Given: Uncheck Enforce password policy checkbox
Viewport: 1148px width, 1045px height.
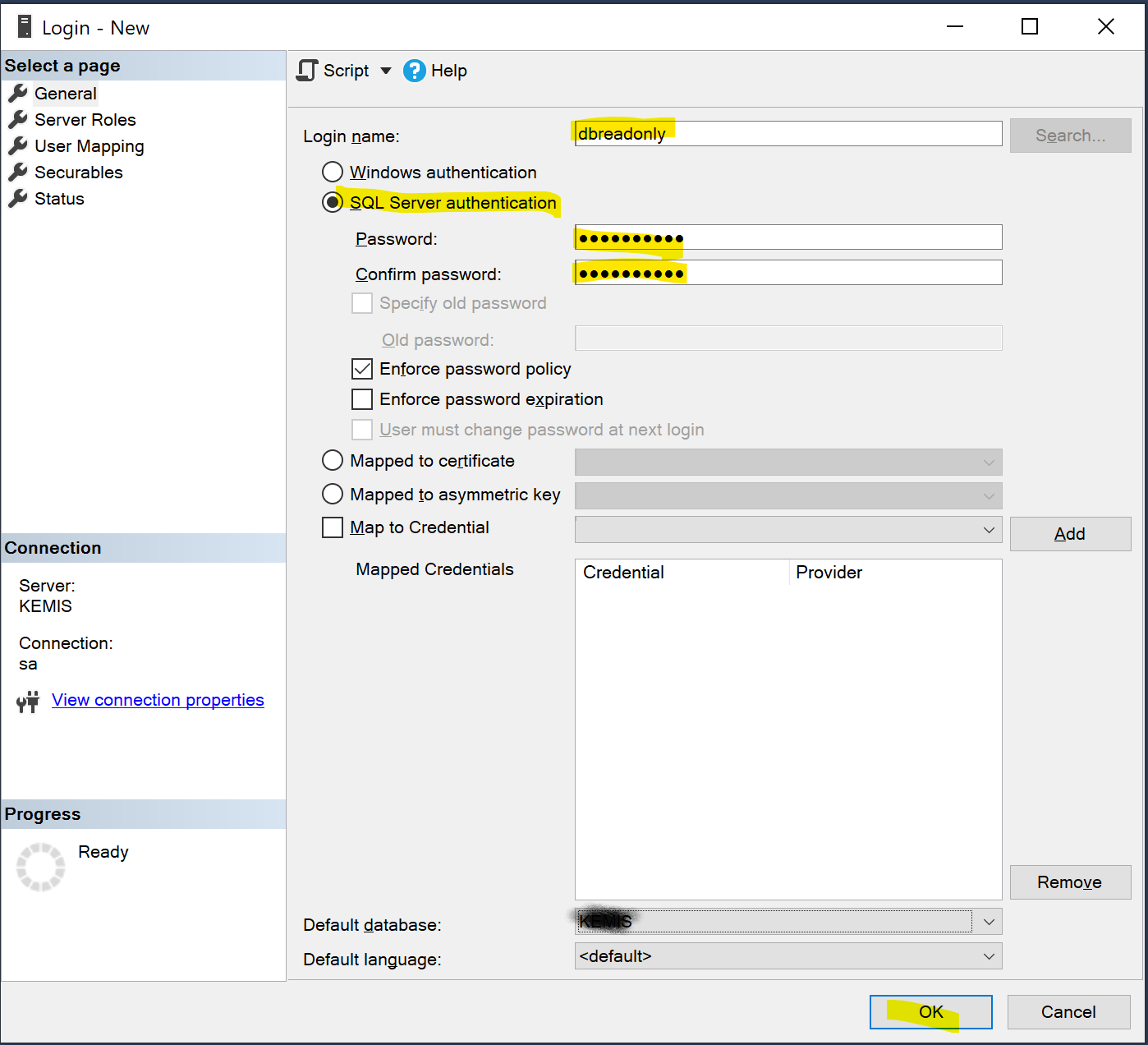Looking at the screenshot, I should click(362, 369).
